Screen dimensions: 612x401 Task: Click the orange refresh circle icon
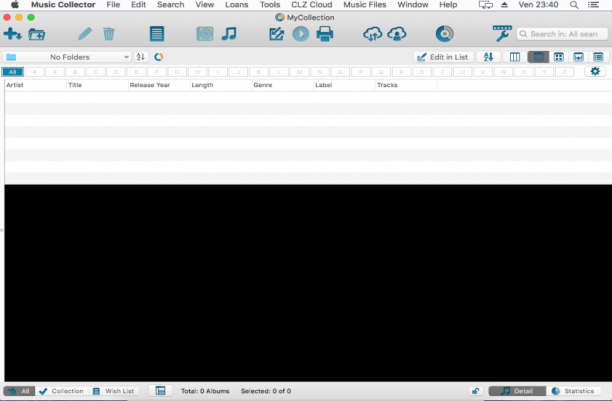(158, 57)
